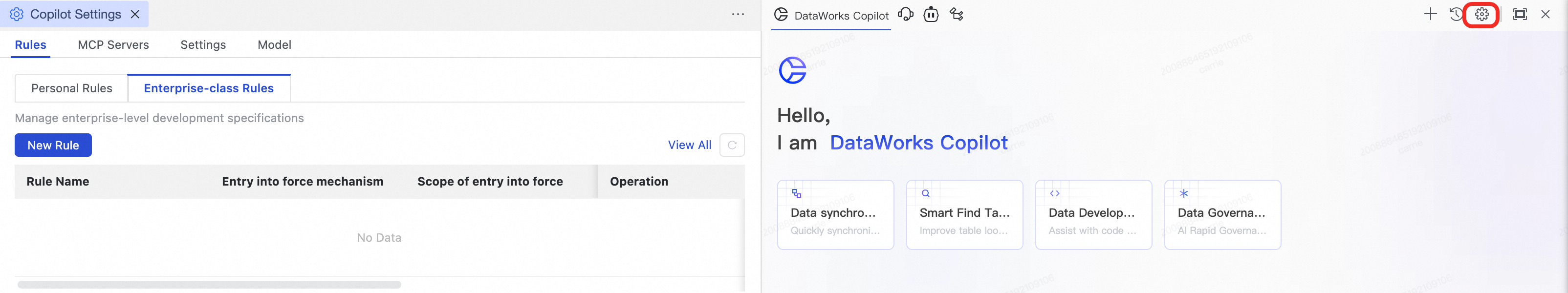Open the Data Development suggestion card
Viewport: 1568px width, 293px height.
tap(1093, 214)
